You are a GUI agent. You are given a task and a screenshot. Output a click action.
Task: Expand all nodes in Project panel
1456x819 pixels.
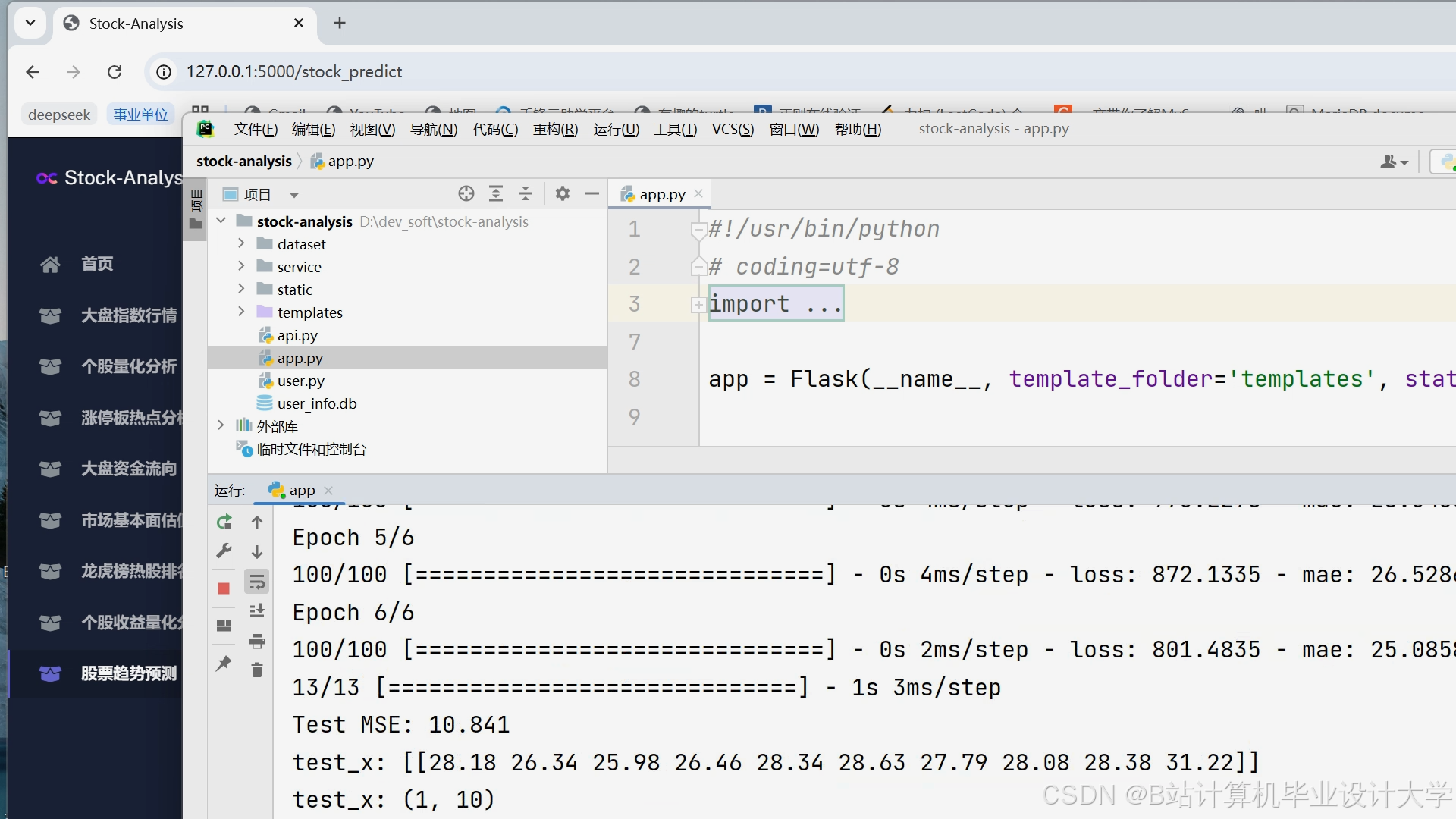[x=496, y=193]
